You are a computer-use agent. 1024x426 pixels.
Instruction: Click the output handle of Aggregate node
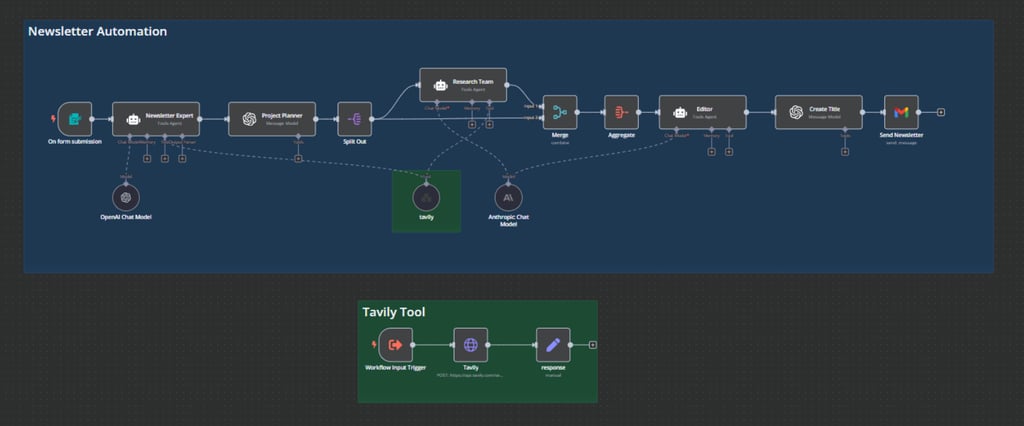tap(639, 112)
